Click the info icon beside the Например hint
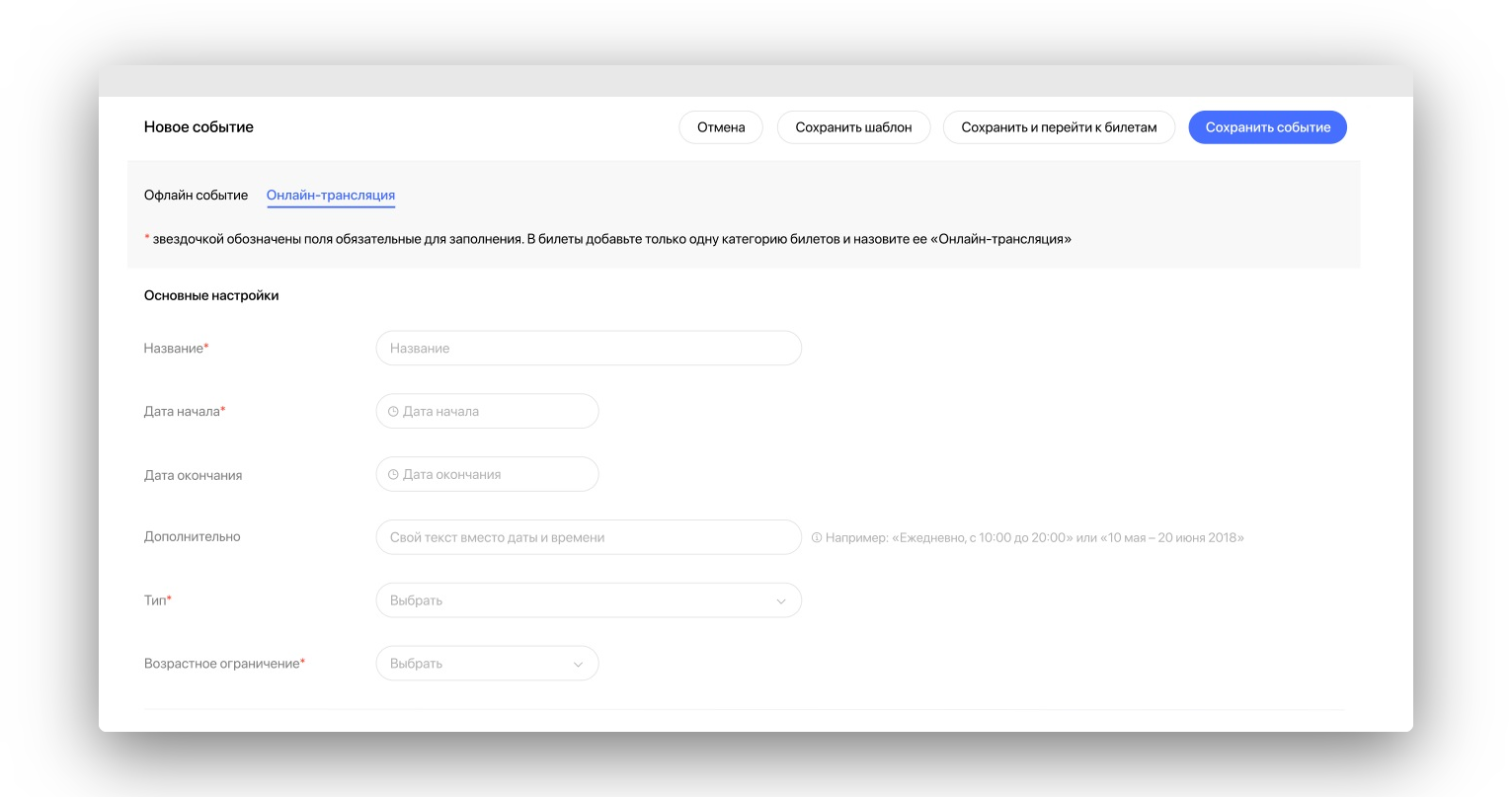Viewport: 1512px width, 797px height. pos(817,538)
